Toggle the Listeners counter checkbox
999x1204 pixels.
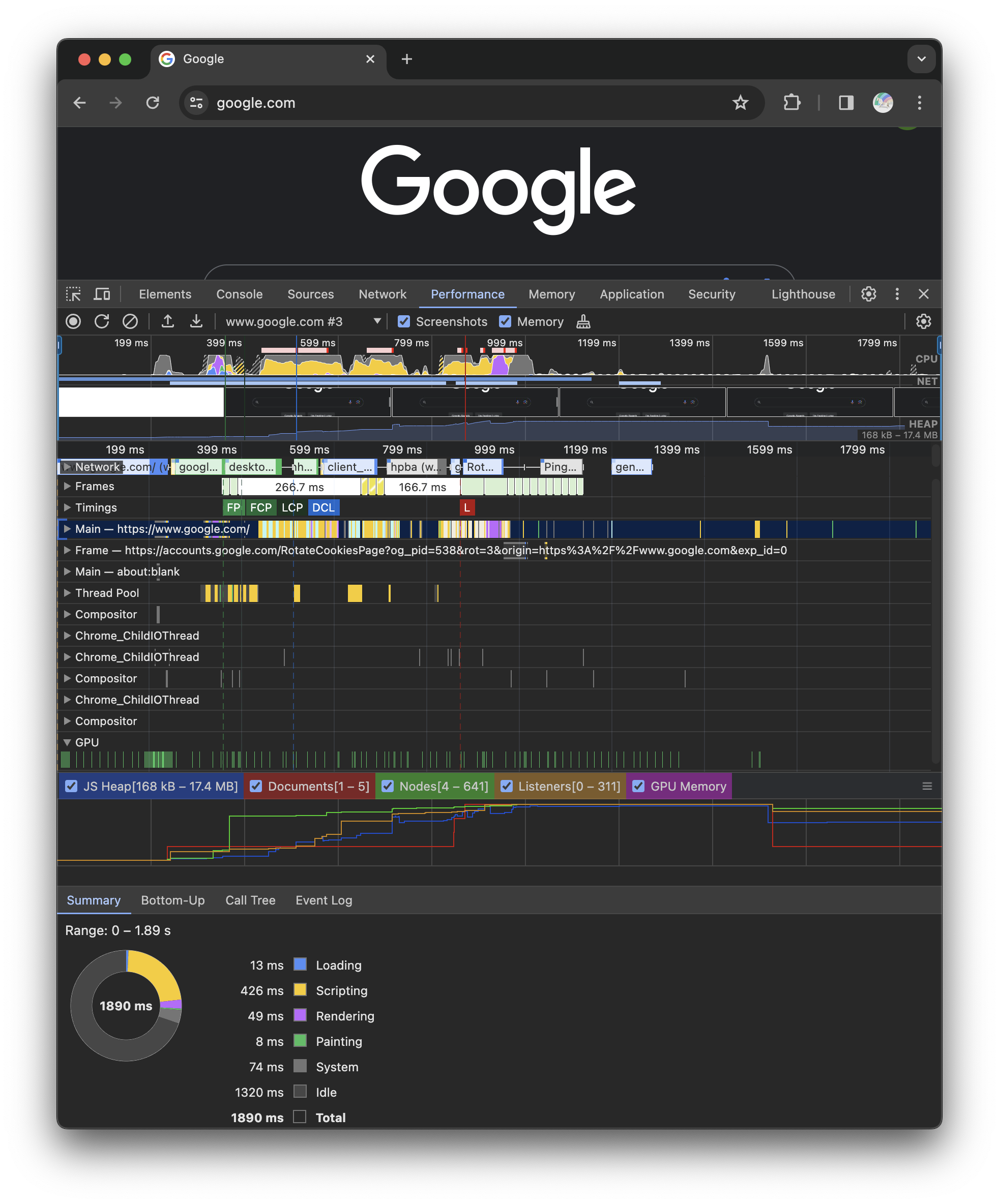click(x=507, y=786)
